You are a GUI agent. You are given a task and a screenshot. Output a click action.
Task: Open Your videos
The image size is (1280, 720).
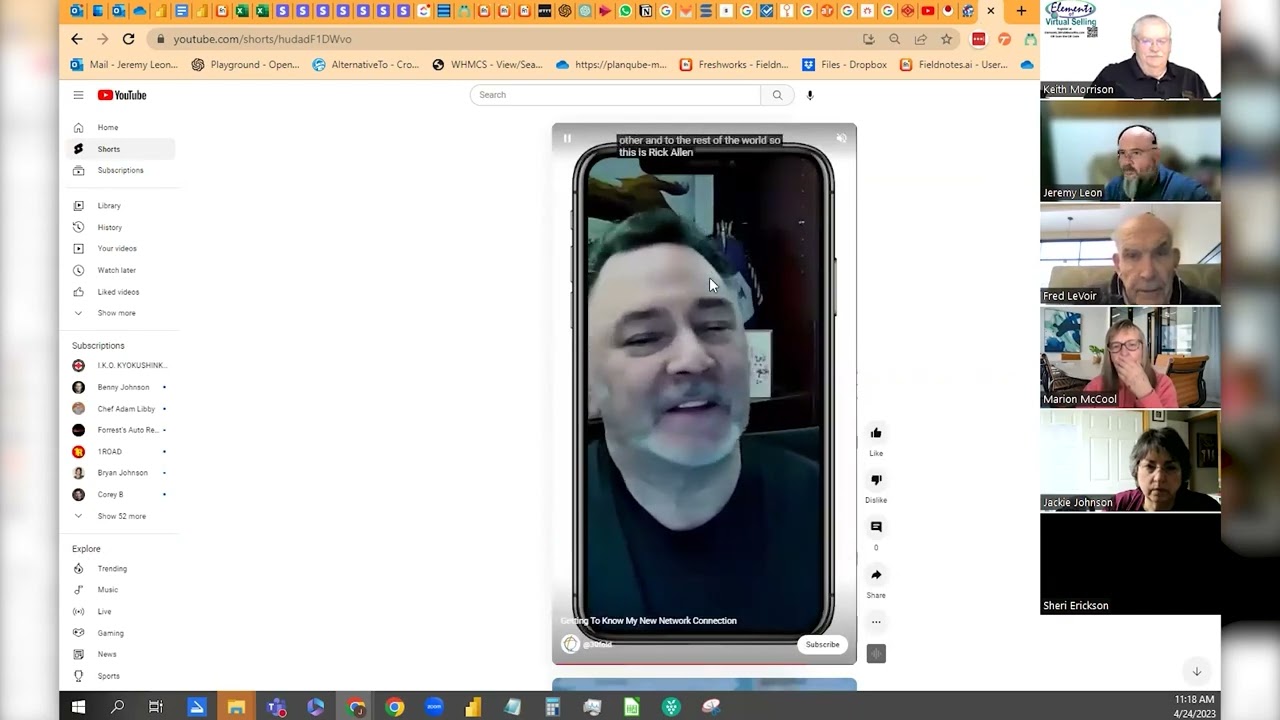coord(121,248)
